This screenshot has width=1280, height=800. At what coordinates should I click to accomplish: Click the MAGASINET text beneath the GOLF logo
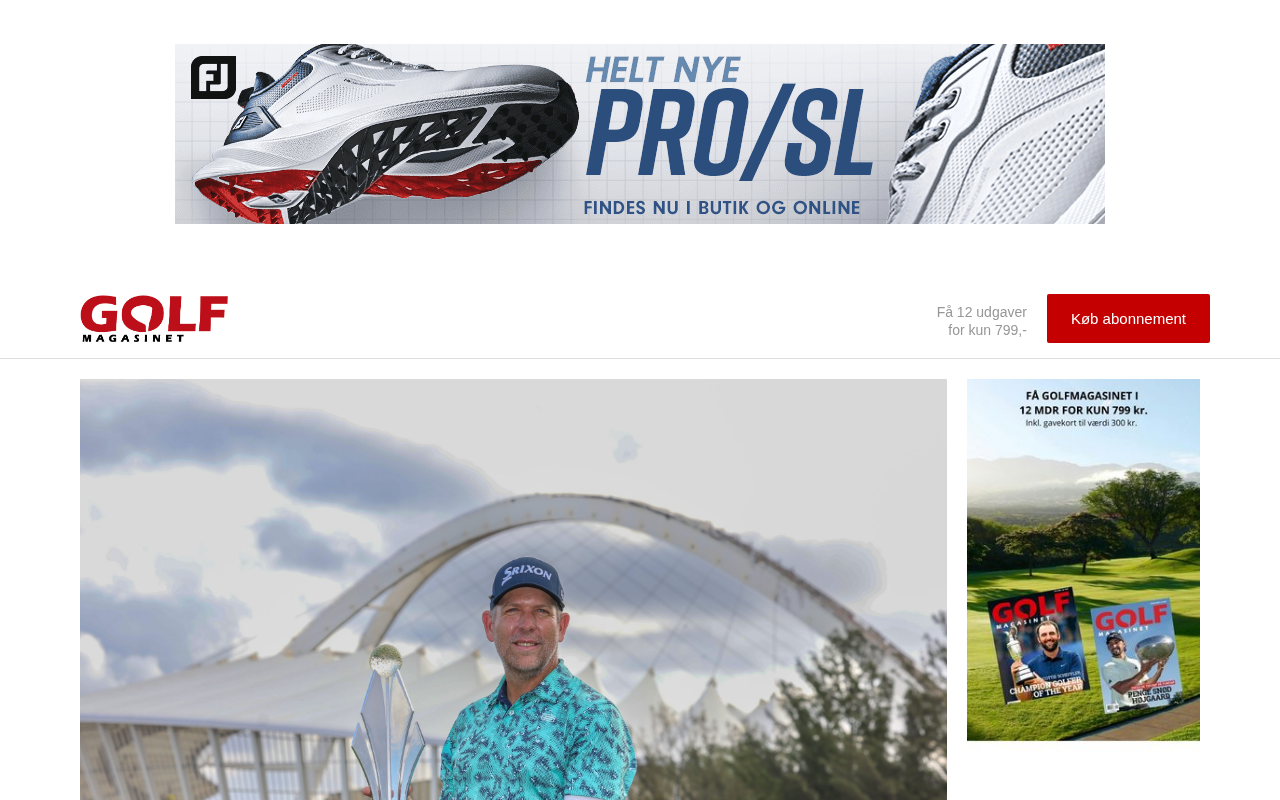point(133,338)
